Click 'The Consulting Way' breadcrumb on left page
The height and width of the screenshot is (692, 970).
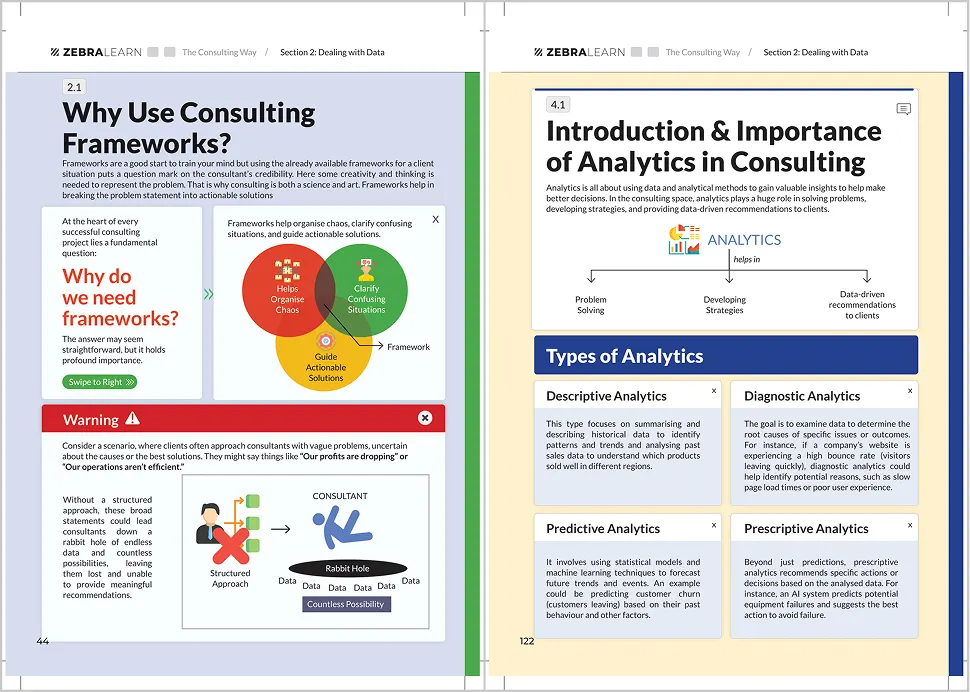click(219, 52)
